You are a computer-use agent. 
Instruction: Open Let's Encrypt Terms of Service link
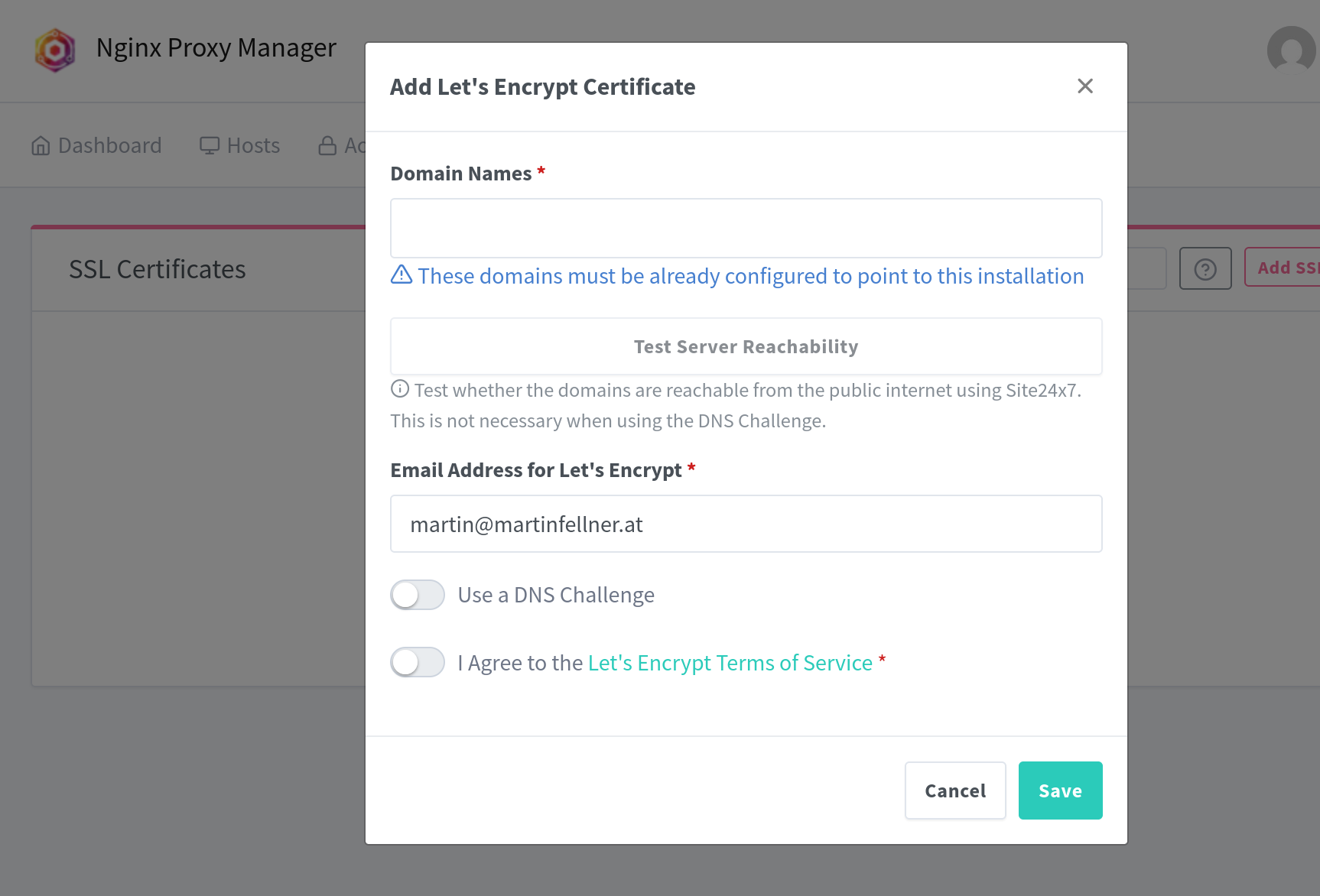point(730,663)
